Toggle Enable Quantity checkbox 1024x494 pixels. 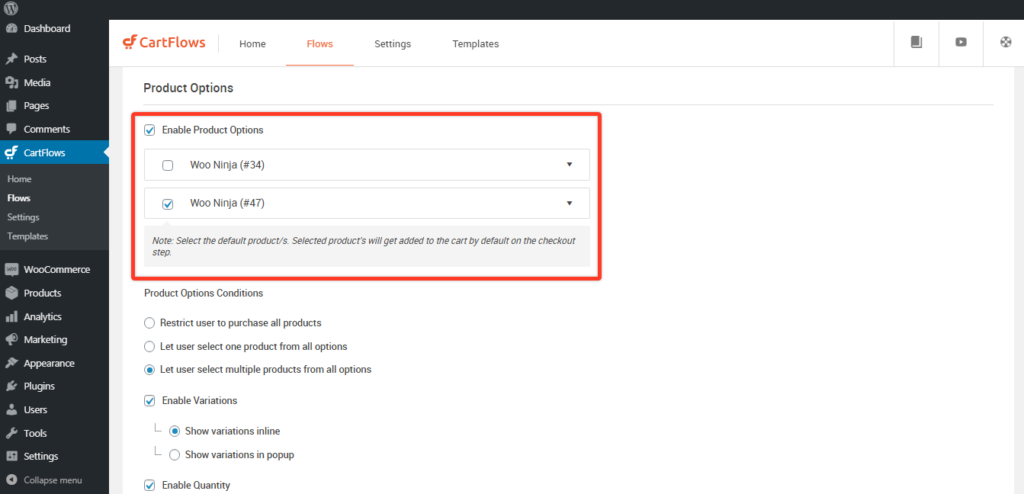pos(150,486)
